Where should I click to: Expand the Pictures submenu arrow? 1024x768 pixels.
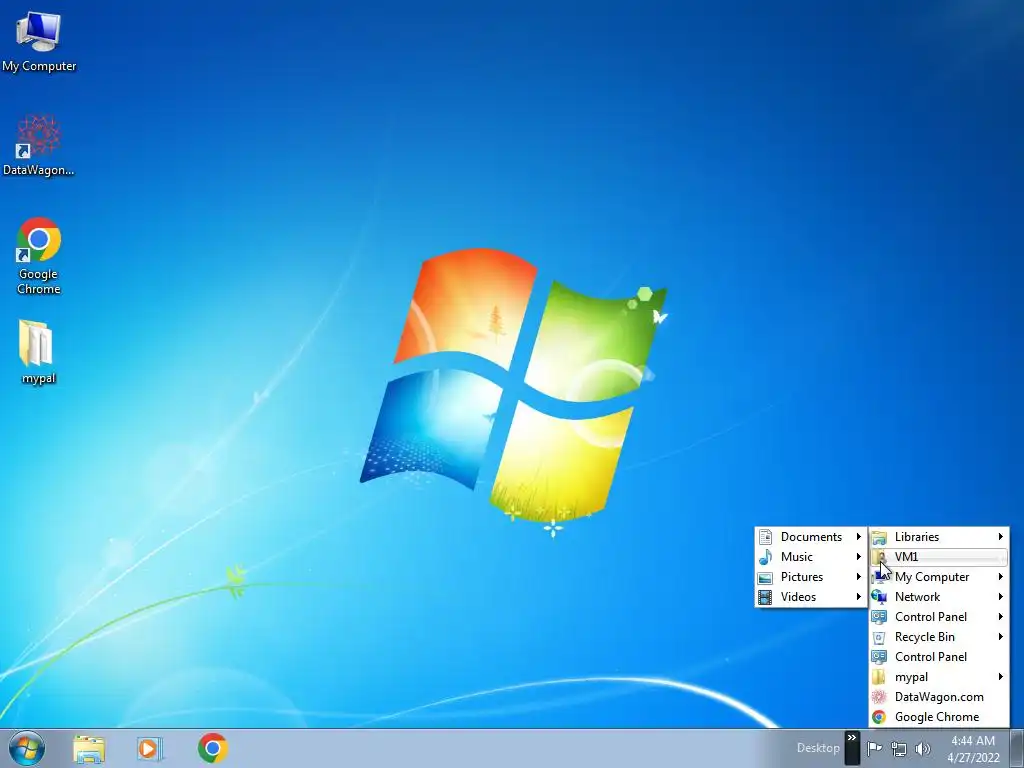point(859,577)
